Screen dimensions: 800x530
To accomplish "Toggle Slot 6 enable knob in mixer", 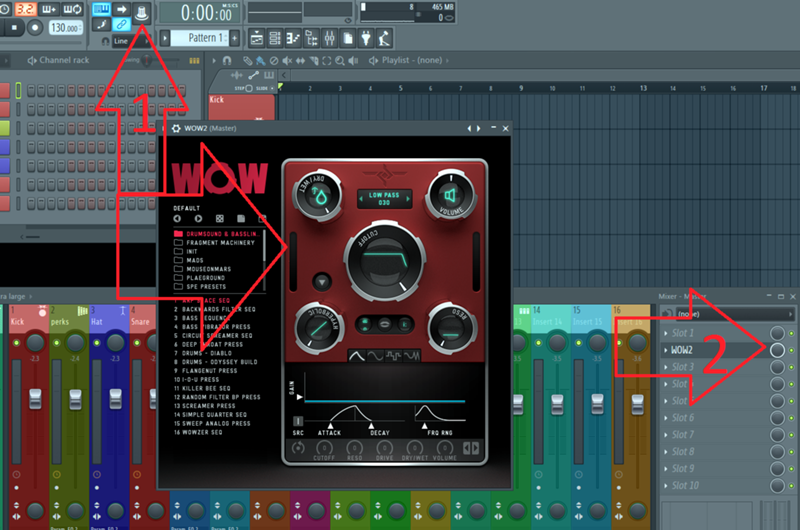I will 777,418.
